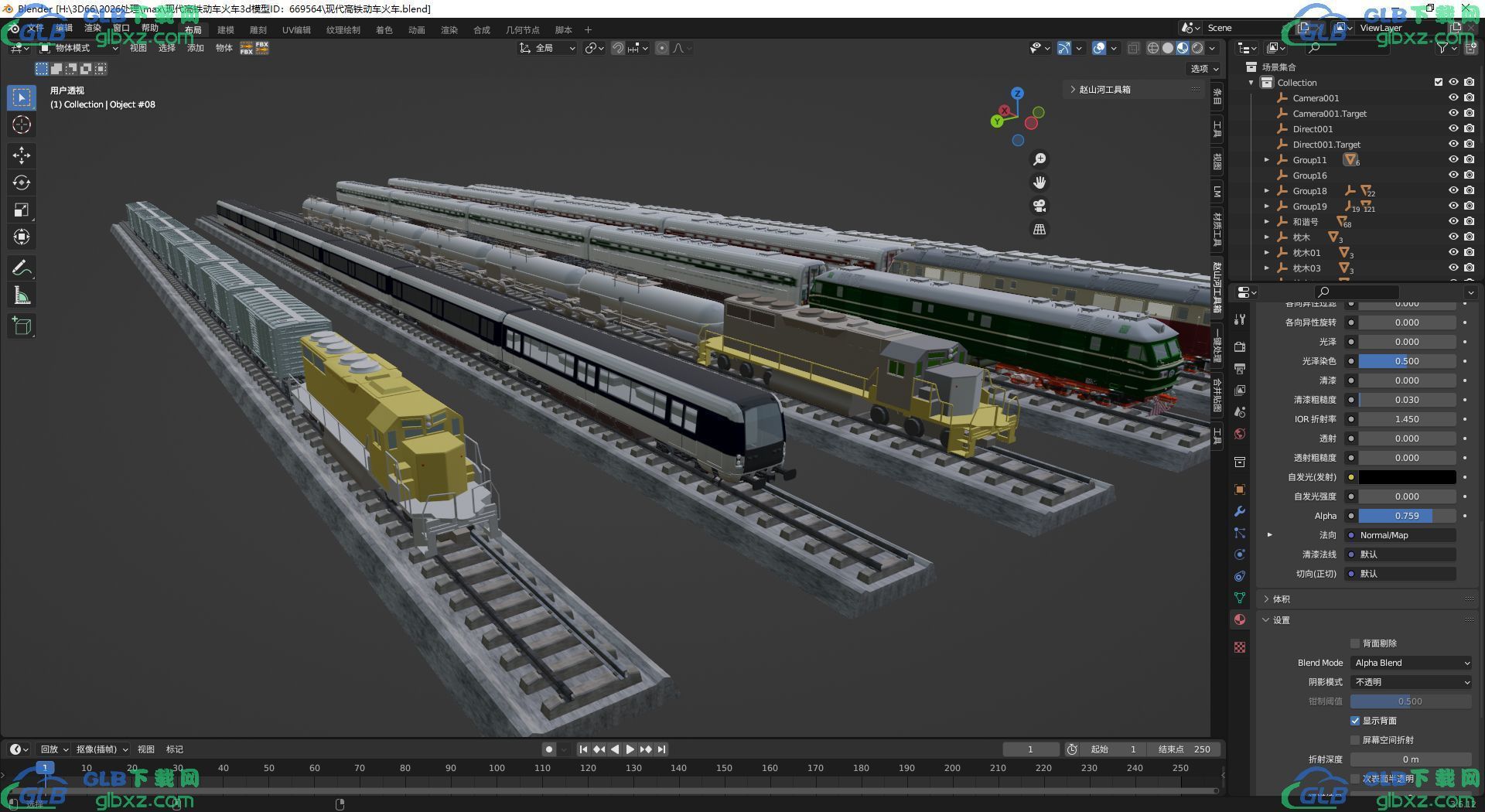Uncheck the 显示背面 checkbox
The image size is (1485, 812).
(1355, 721)
